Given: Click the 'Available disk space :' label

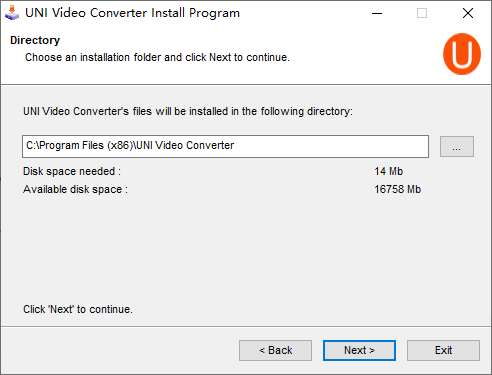Looking at the screenshot, I should pos(75,189).
